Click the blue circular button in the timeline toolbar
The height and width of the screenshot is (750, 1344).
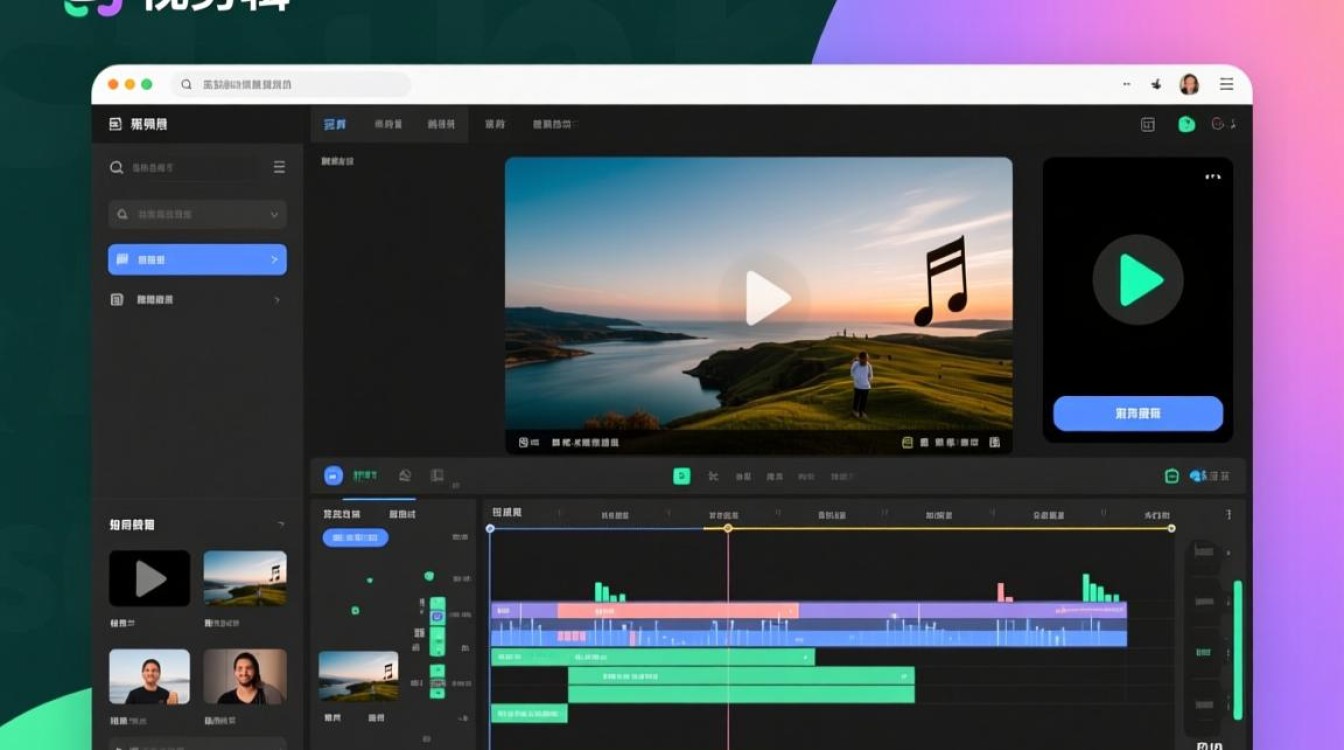(334, 476)
